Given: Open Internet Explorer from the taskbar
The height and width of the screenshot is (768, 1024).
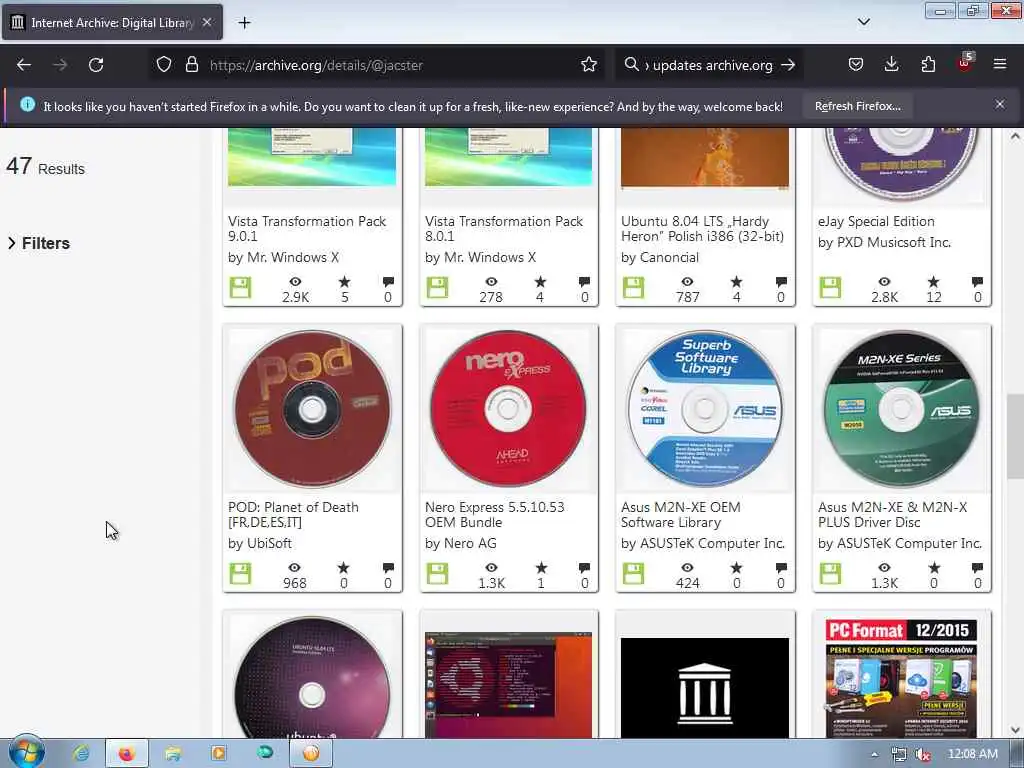Looking at the screenshot, I should (82, 754).
